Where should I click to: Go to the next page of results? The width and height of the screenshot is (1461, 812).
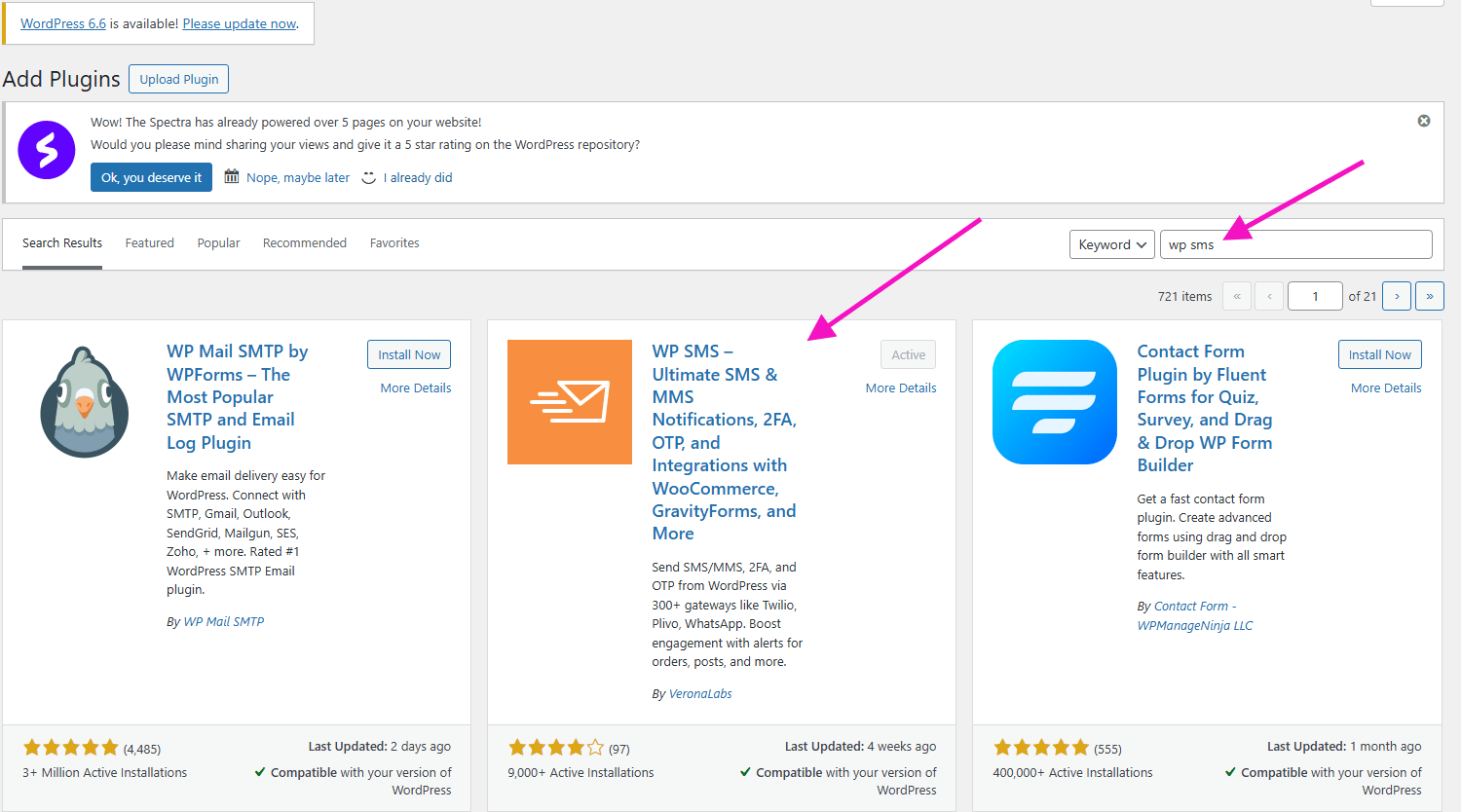[1397, 296]
